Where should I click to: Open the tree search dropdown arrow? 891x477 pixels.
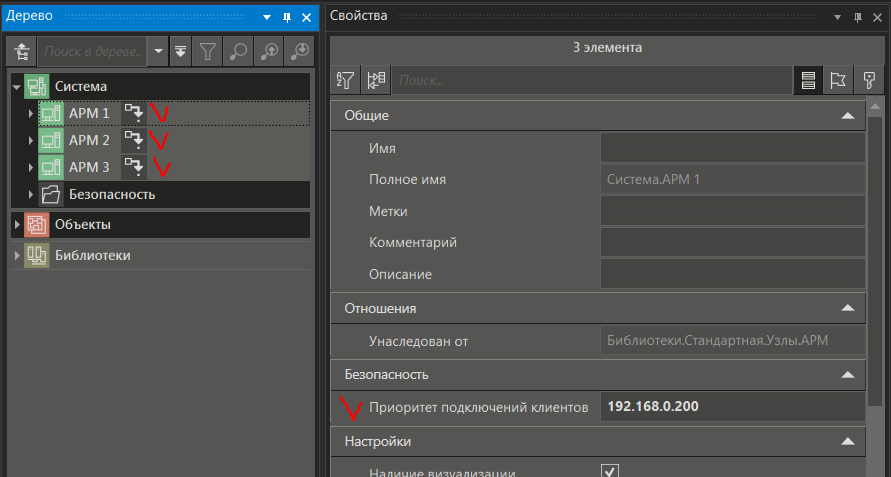click(158, 51)
